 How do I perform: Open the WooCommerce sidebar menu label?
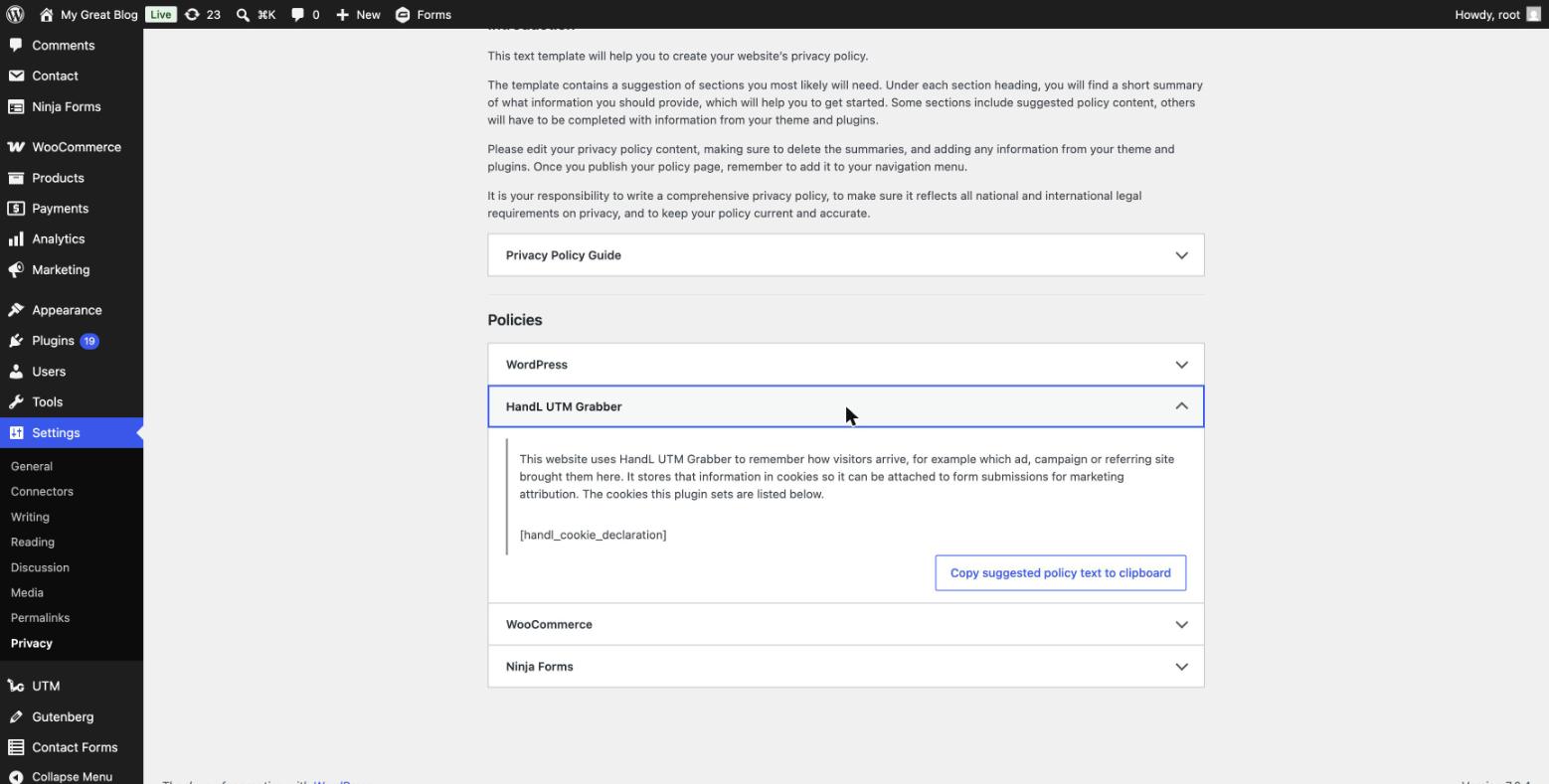click(x=77, y=147)
